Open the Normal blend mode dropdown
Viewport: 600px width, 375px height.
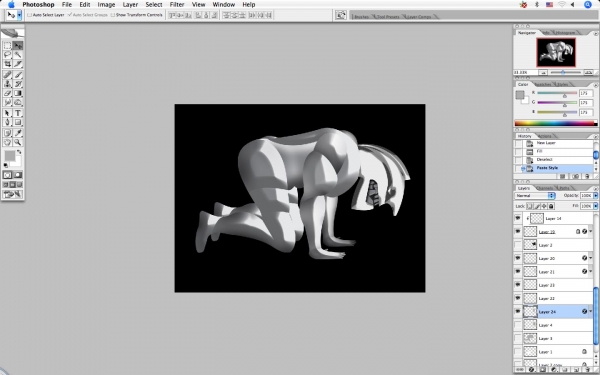pos(535,196)
